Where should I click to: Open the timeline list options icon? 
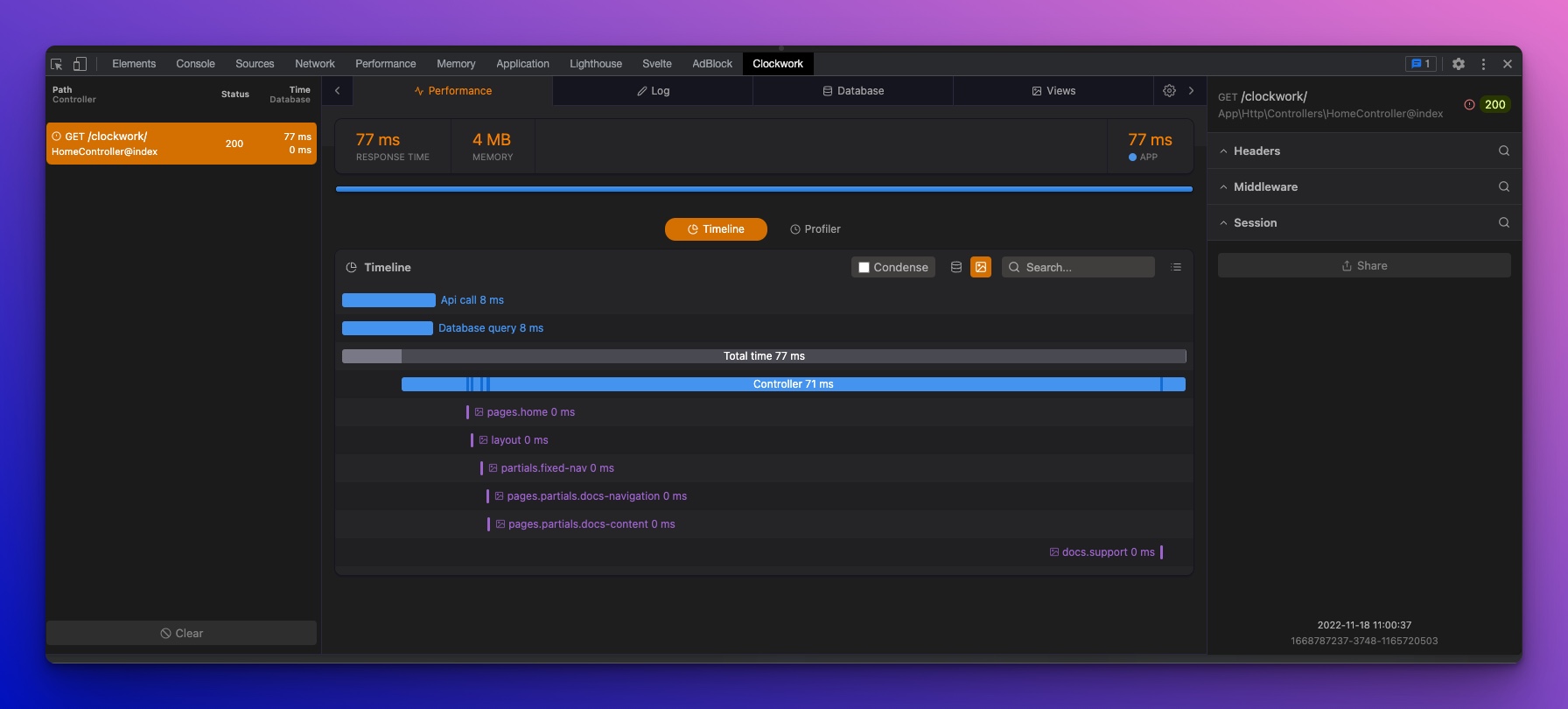pyautogui.click(x=1176, y=267)
